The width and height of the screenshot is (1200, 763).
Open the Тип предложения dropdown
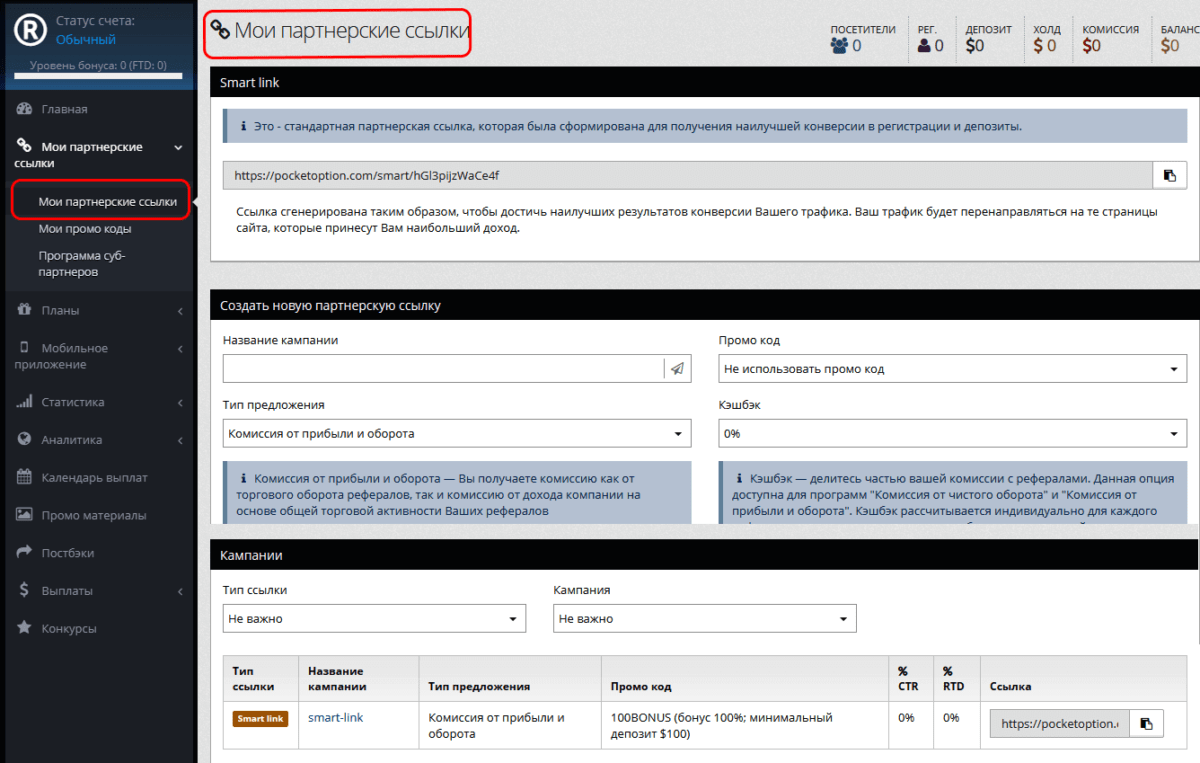pyautogui.click(x=456, y=434)
